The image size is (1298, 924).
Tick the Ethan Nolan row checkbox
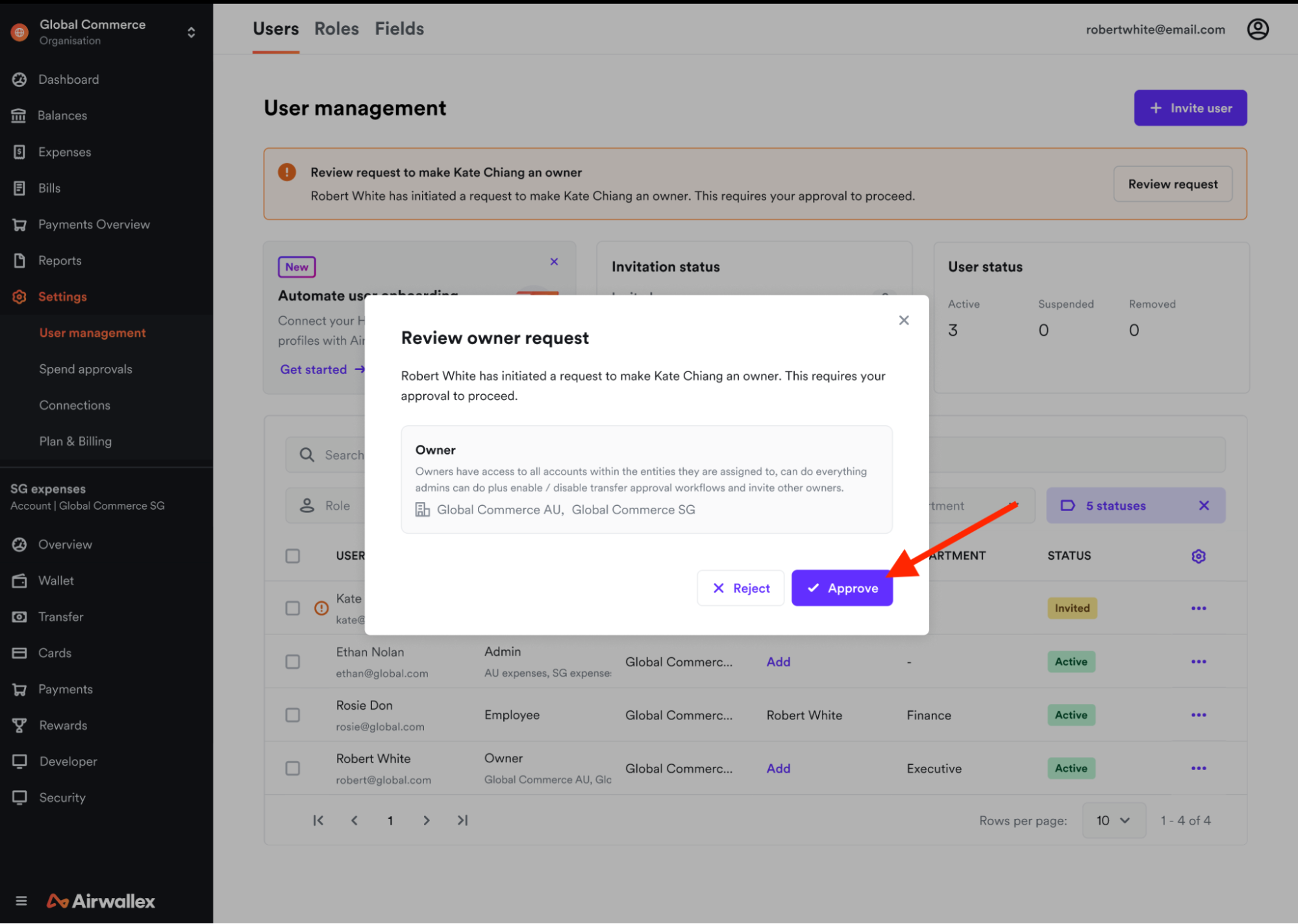click(293, 662)
